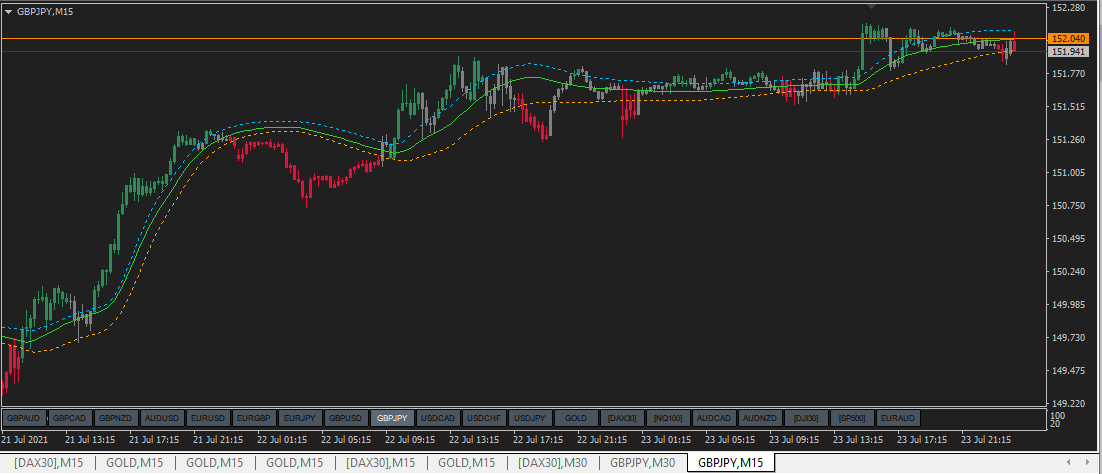Viewport: 1102px width, 474px height.
Task: Switch chart to GBPAUD symbol button
Action: [24, 418]
